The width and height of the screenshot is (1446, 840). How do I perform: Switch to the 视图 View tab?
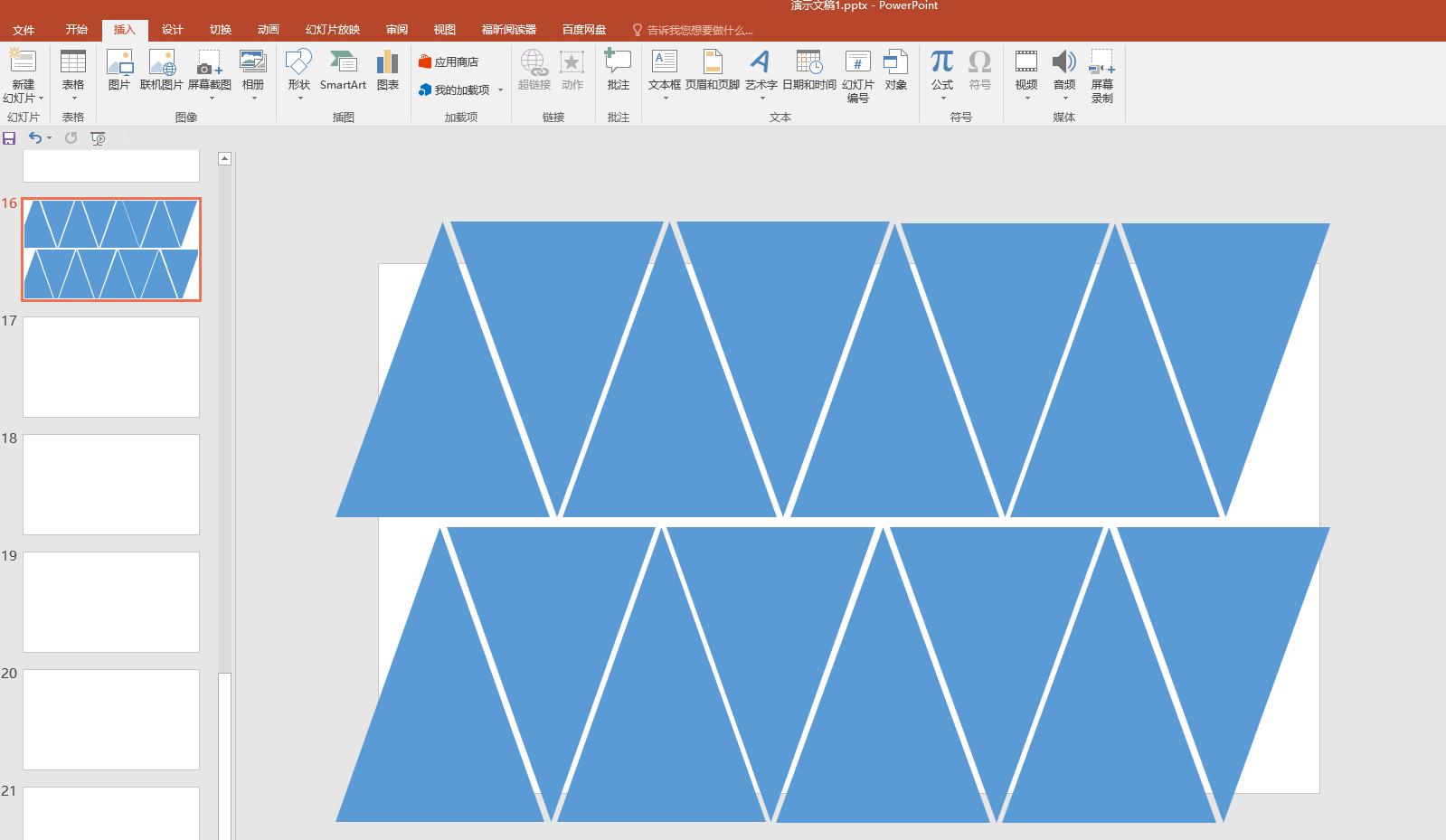[445, 30]
